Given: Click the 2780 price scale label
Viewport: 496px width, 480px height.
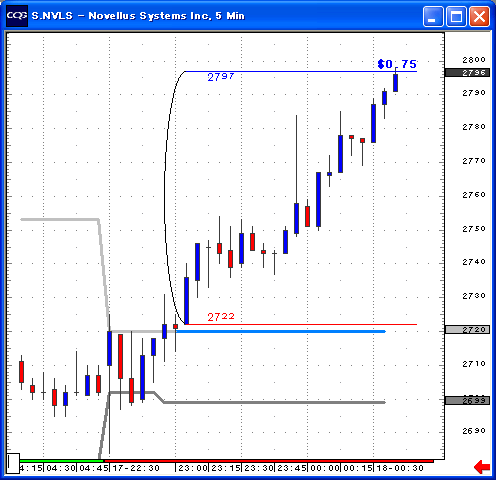Looking at the screenshot, I should [474, 127].
